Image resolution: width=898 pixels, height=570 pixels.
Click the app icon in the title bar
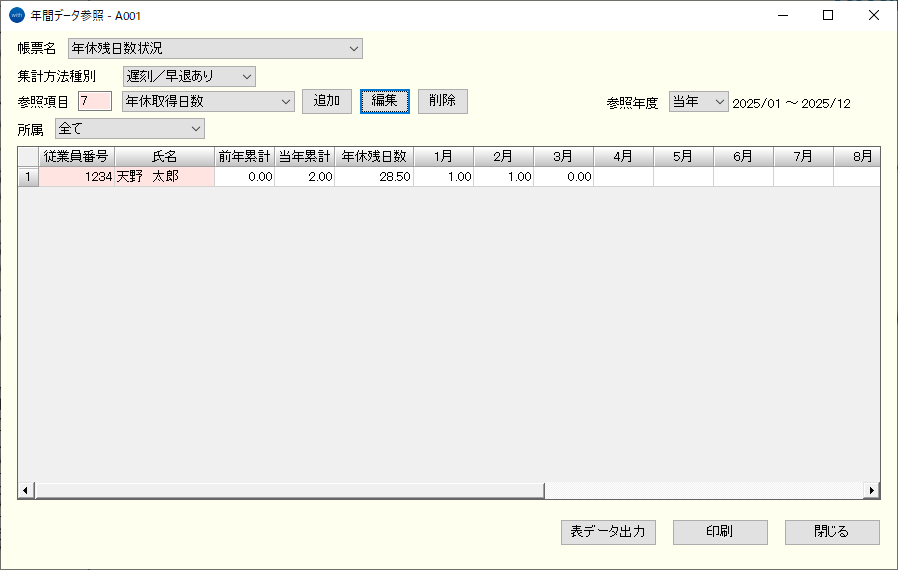17,15
